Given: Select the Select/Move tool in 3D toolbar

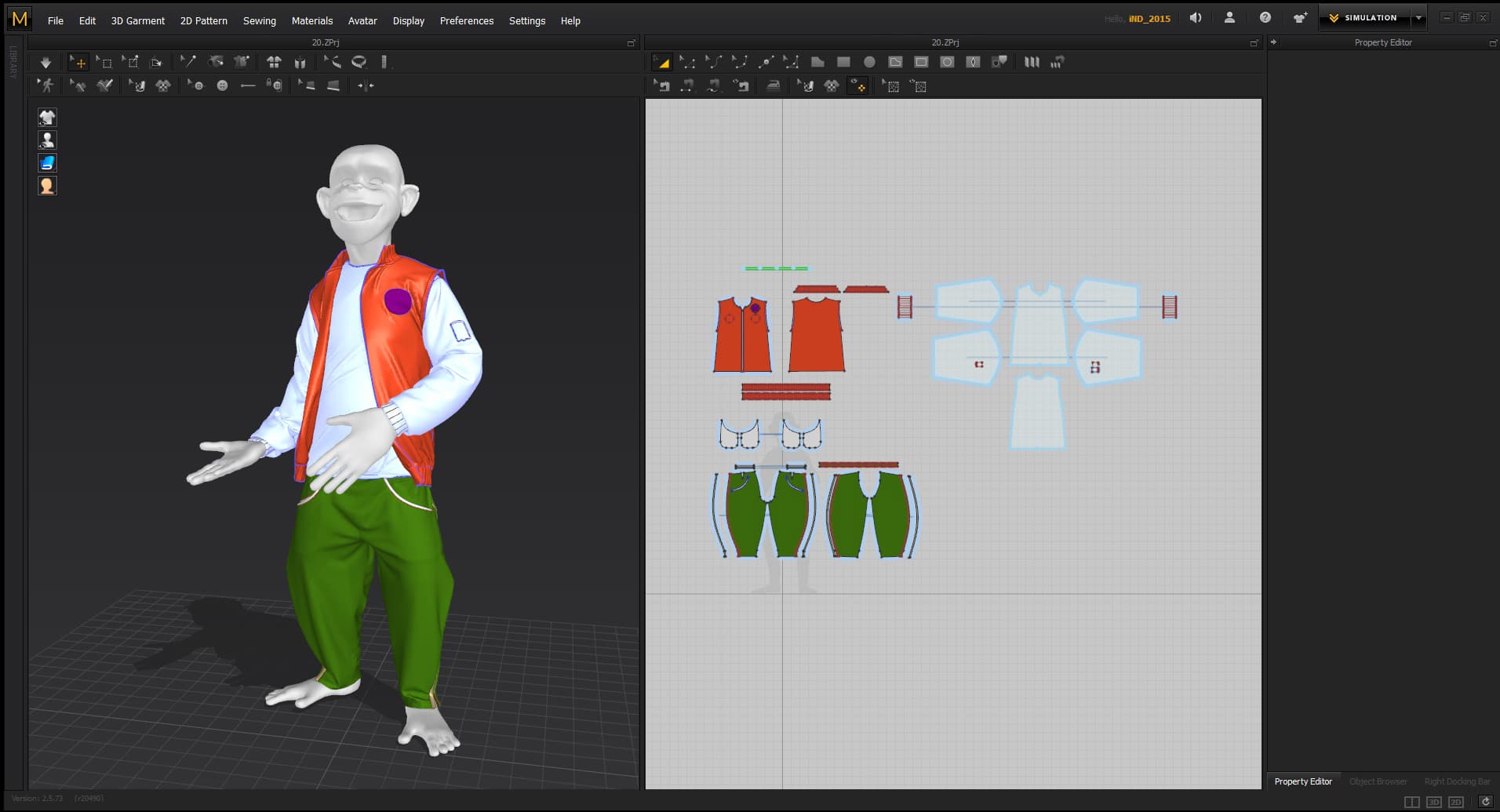Looking at the screenshot, I should [78, 62].
